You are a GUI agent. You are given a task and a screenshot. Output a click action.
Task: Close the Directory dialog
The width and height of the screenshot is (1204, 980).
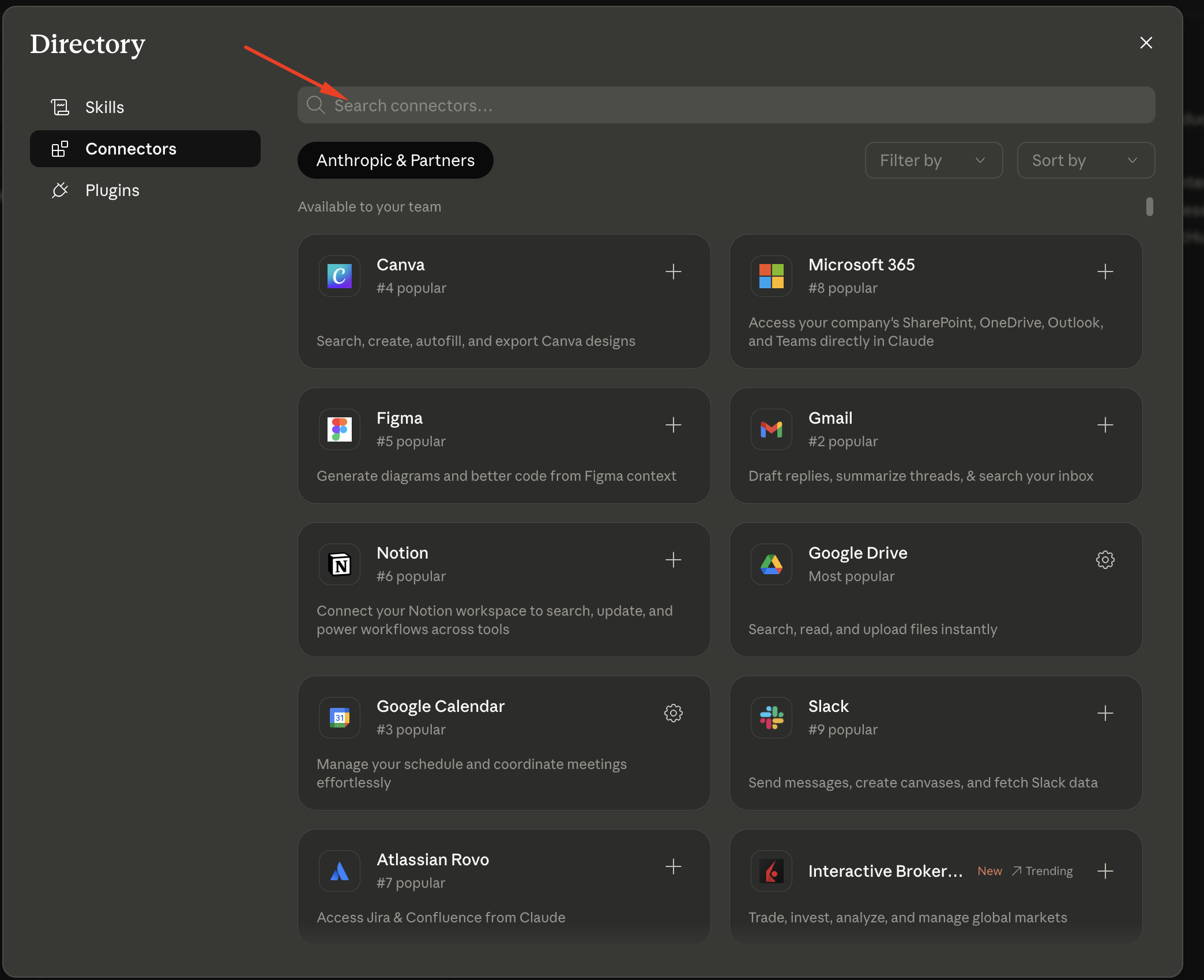[x=1146, y=43]
